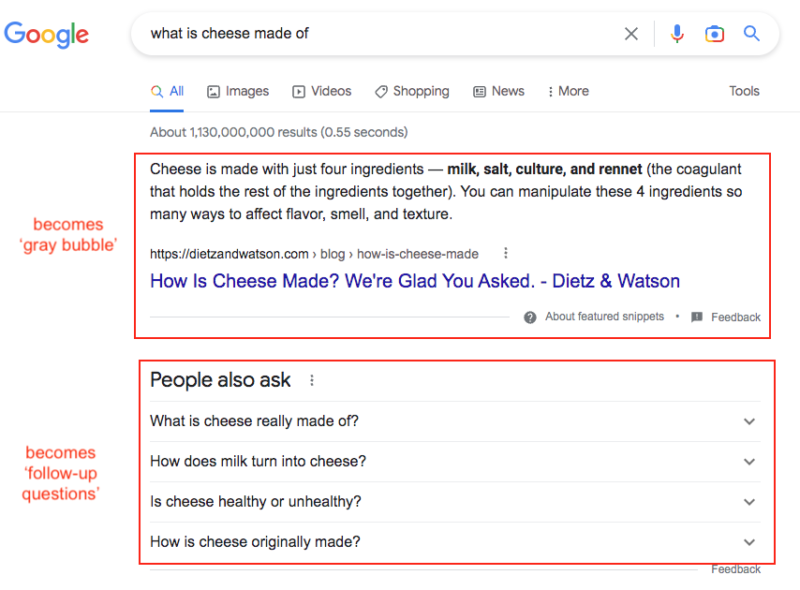The height and width of the screenshot is (590, 800).
Task: Switch to the Images tab
Action: coord(238,91)
